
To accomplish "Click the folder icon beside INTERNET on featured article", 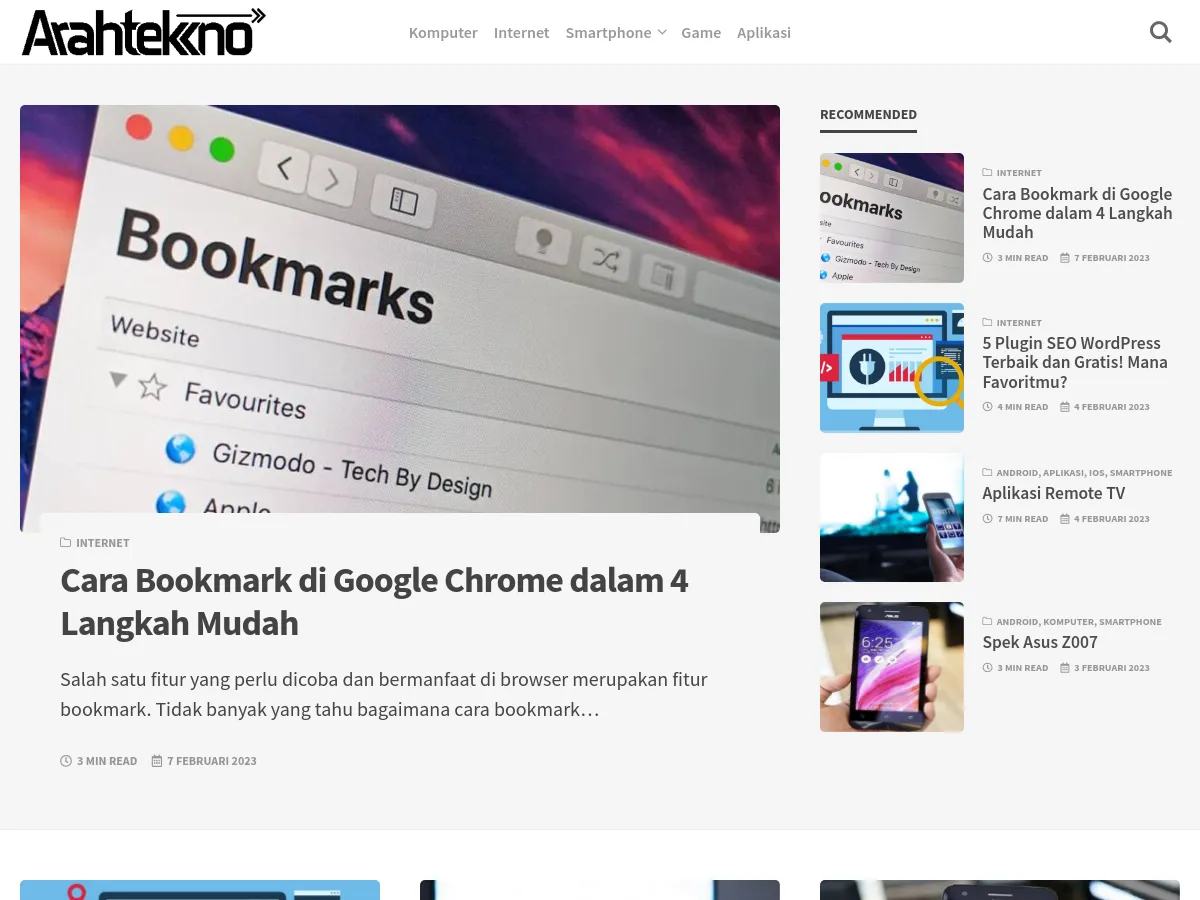I will point(66,542).
